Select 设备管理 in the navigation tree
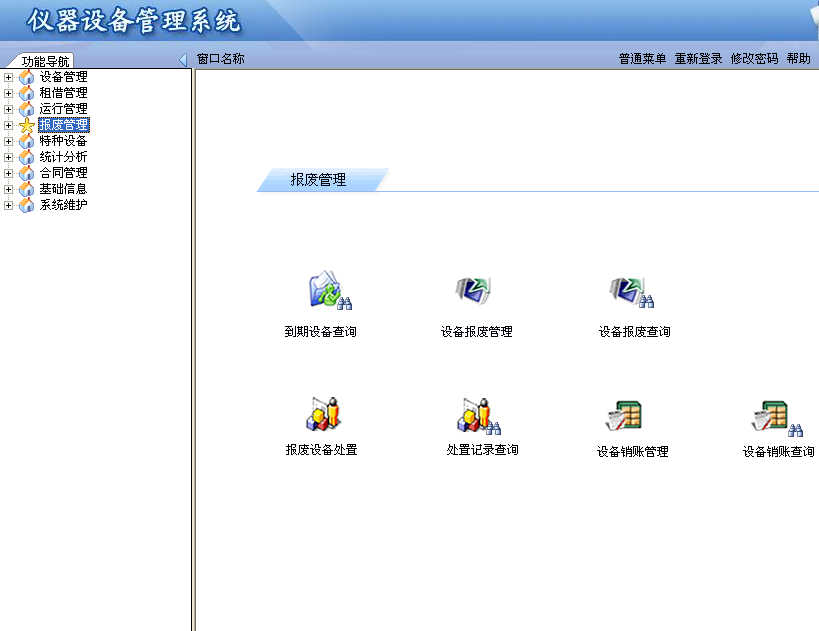Viewport: 819px width, 631px height. pyautogui.click(x=63, y=77)
